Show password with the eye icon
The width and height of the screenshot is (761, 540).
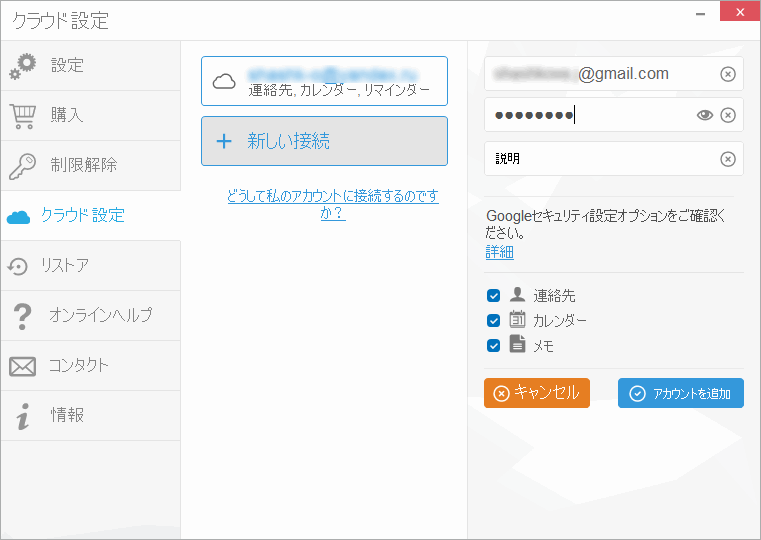[x=705, y=115]
